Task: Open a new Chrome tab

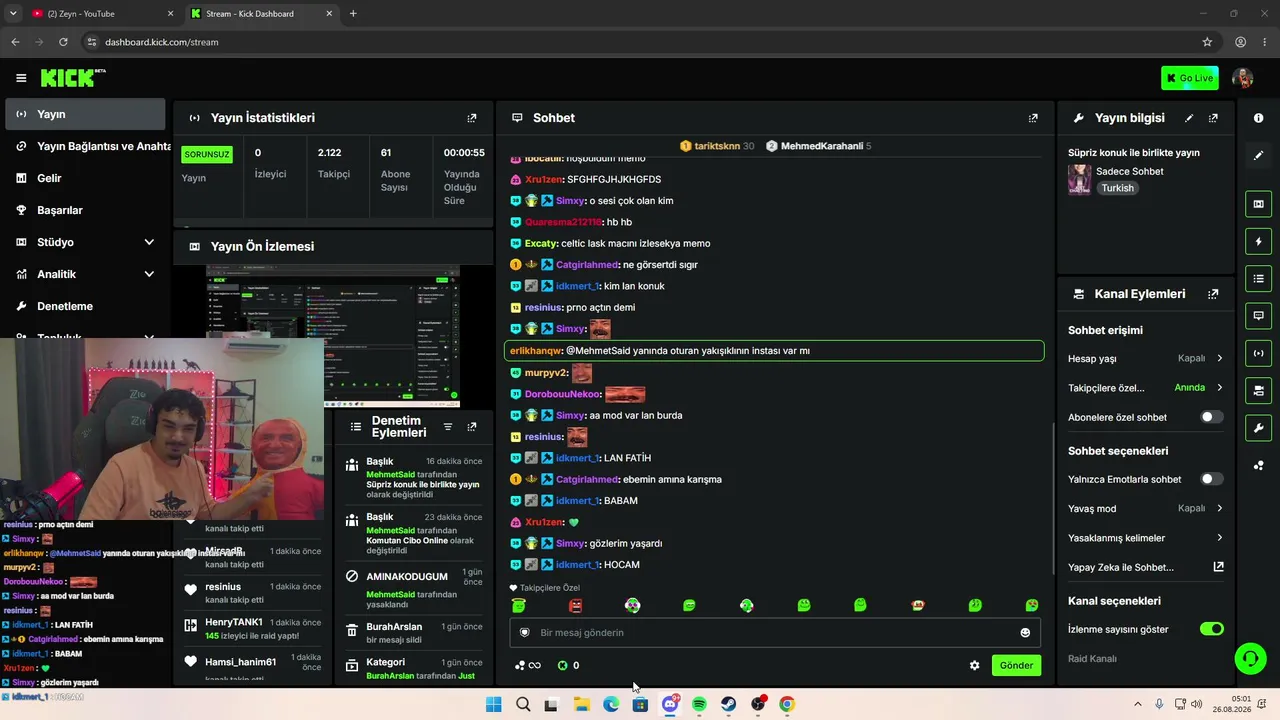Action: pos(353,14)
